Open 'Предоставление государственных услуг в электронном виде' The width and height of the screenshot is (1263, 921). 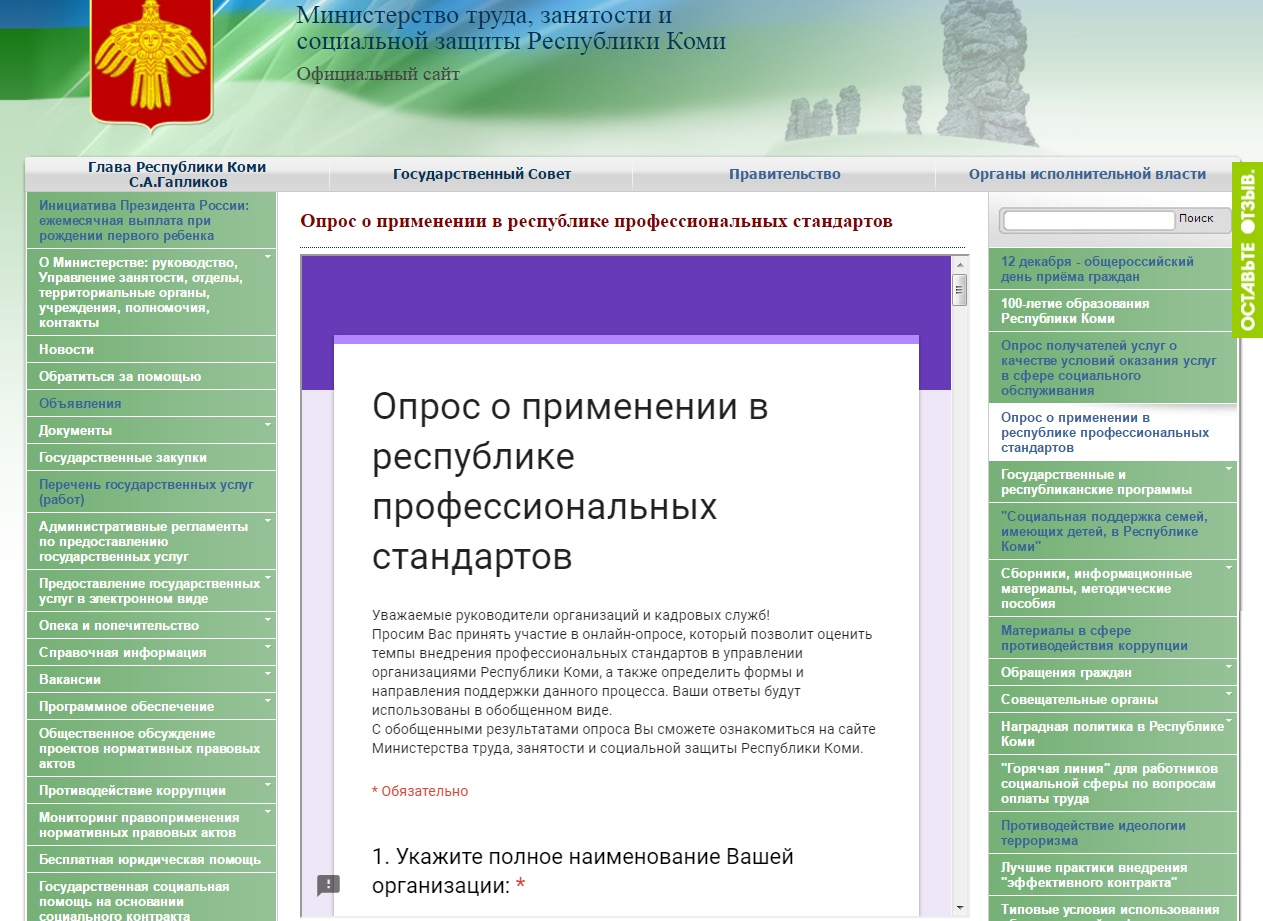coord(151,591)
